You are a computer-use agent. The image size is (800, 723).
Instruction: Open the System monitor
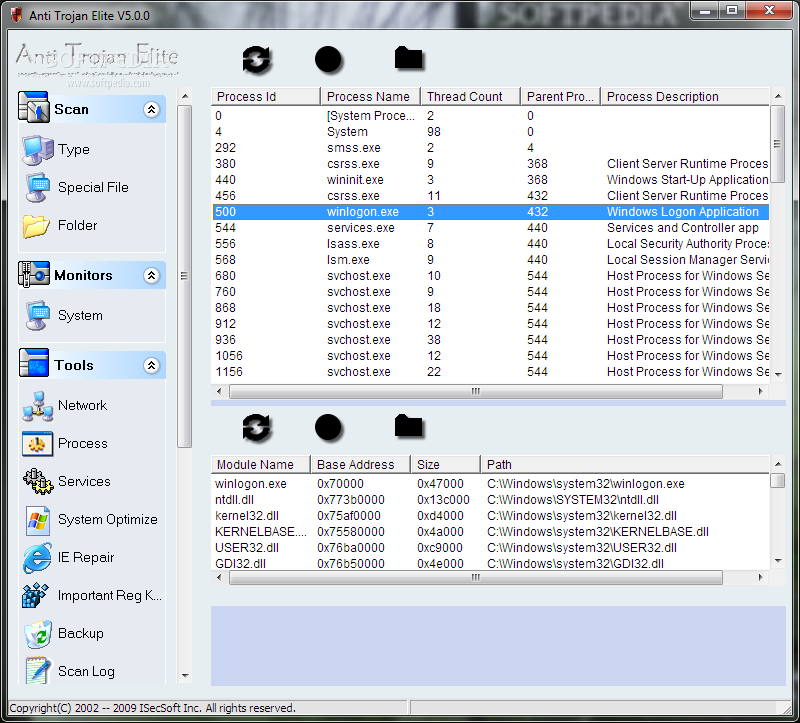[x=78, y=313]
